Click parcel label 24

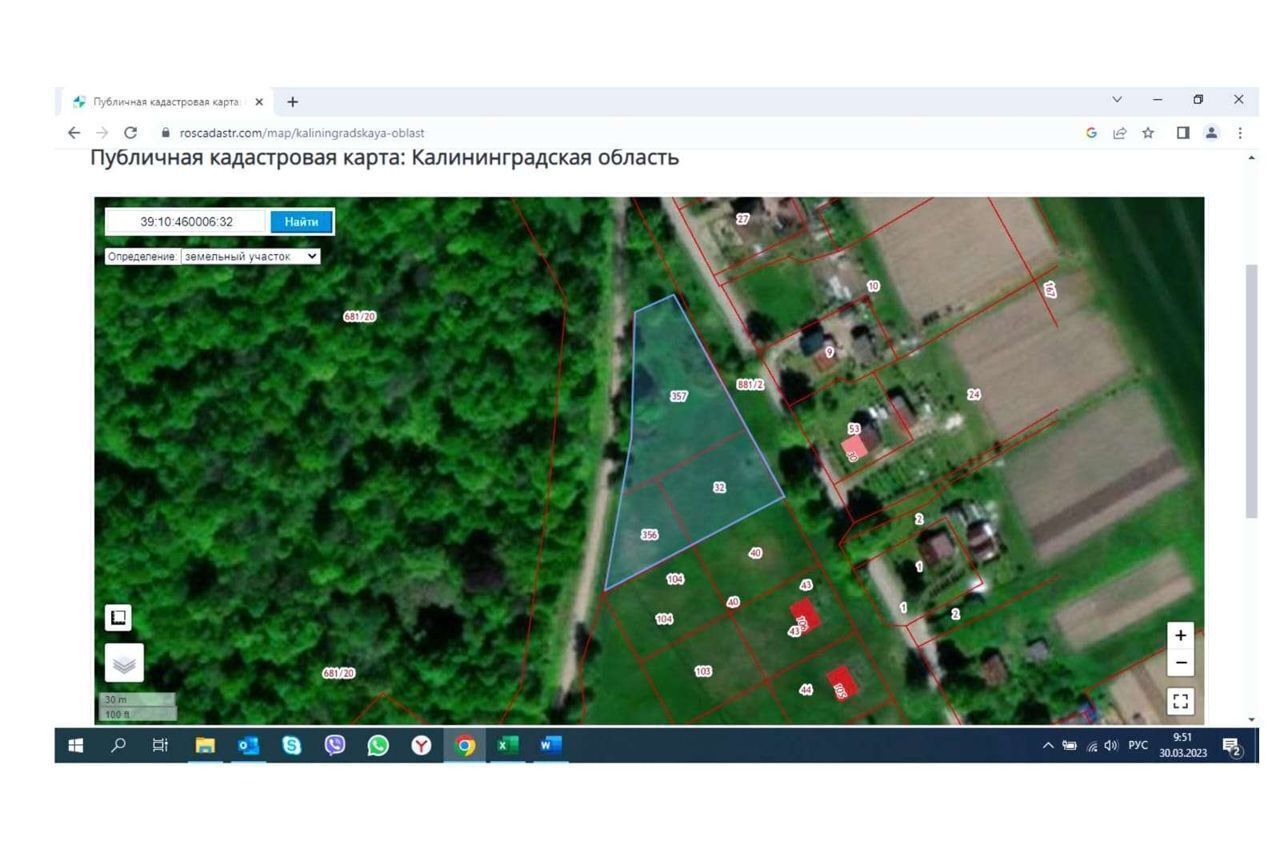point(973,395)
